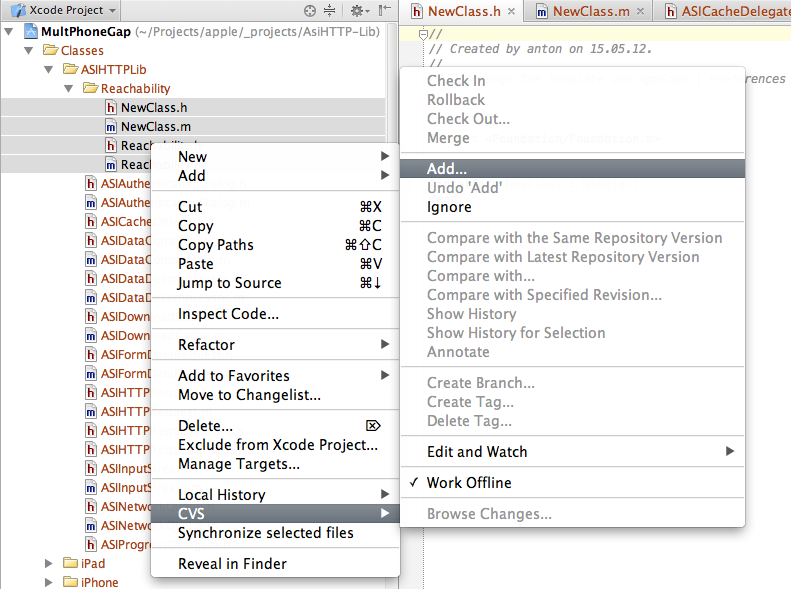Click the NewClass.h file icon in tree
This screenshot has width=791, height=589.
(x=111, y=108)
